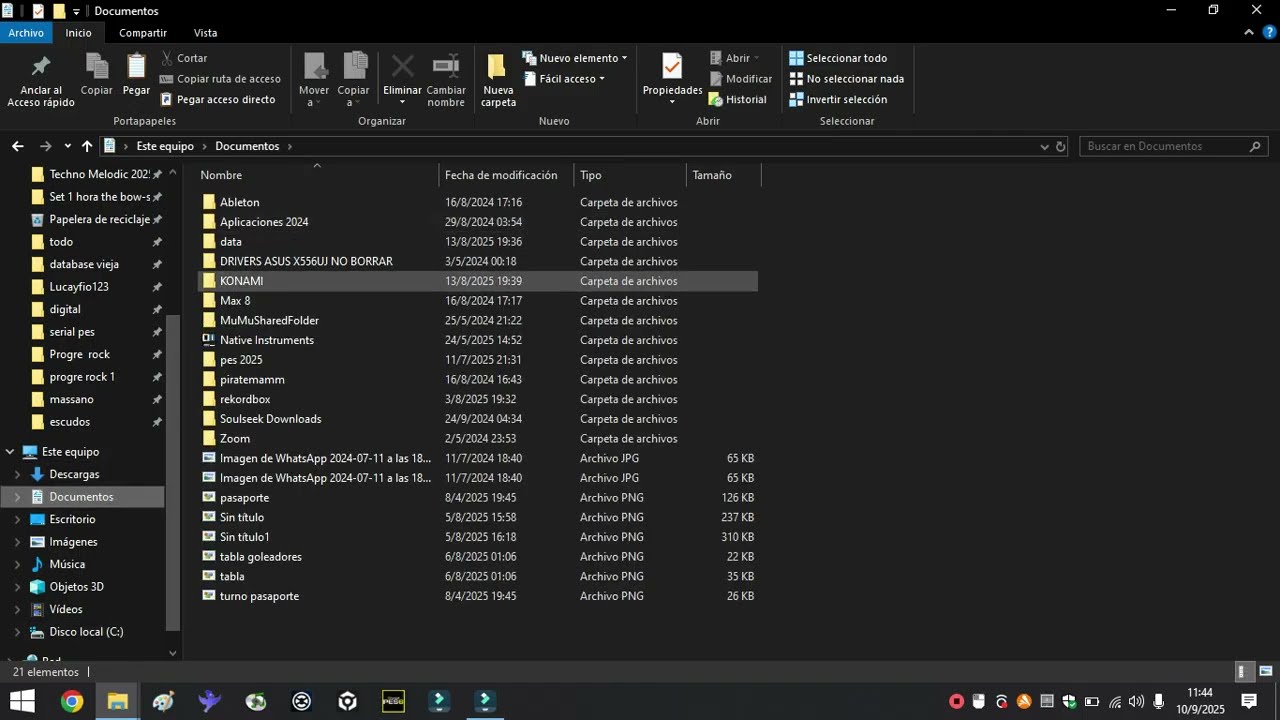The width and height of the screenshot is (1280, 720).
Task: Open the Mover a dropdown
Action: click(x=314, y=80)
